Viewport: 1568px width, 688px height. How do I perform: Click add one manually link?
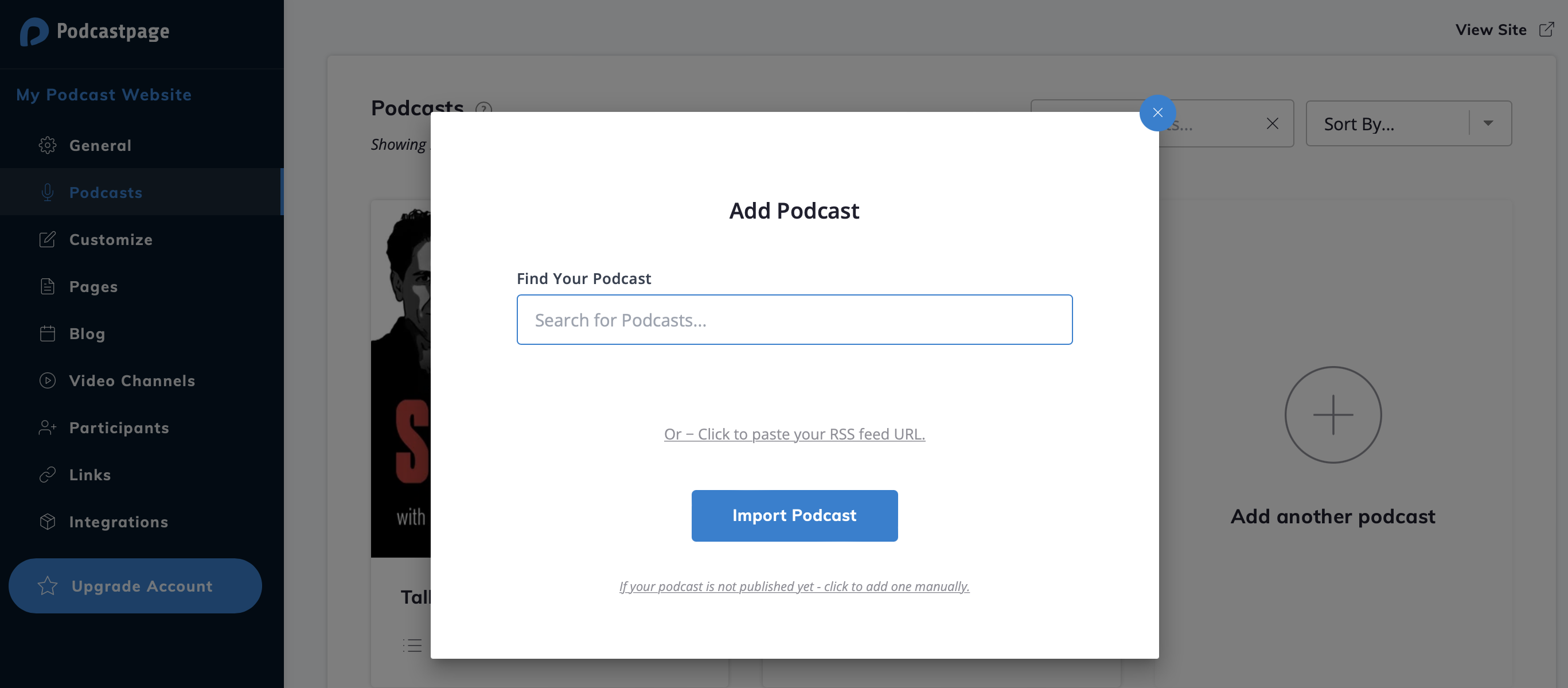(794, 586)
